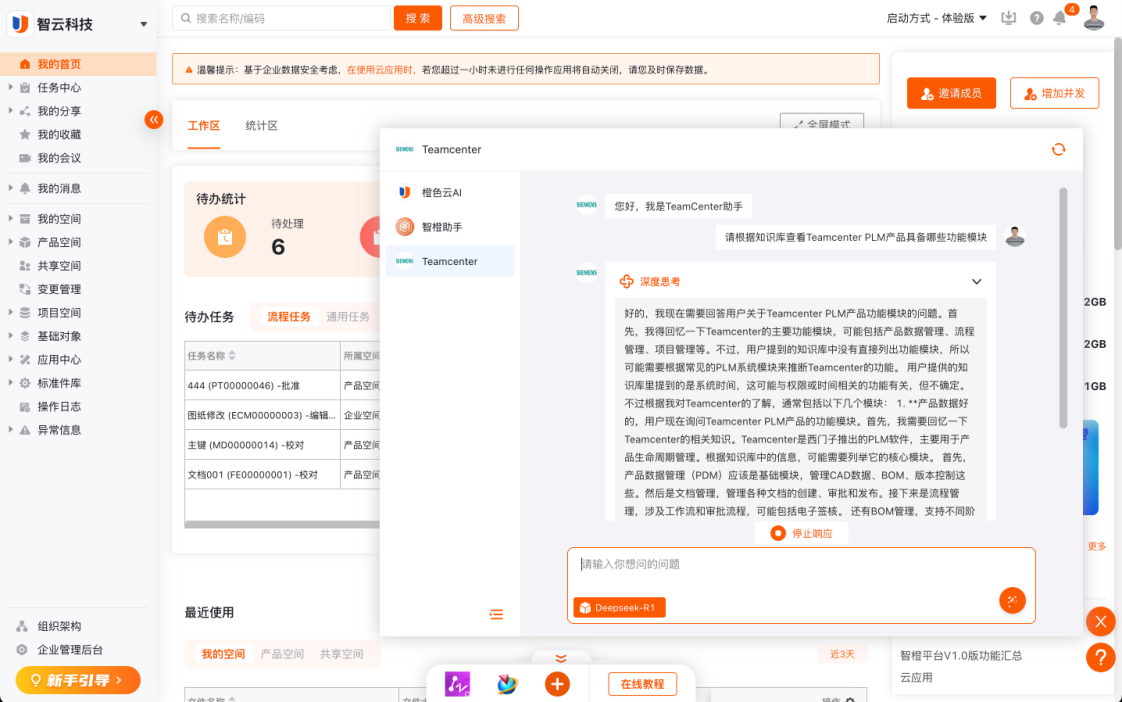Click the home icon beside 我的首页
Image resolution: width=1122 pixels, height=702 pixels.
pos(25,64)
